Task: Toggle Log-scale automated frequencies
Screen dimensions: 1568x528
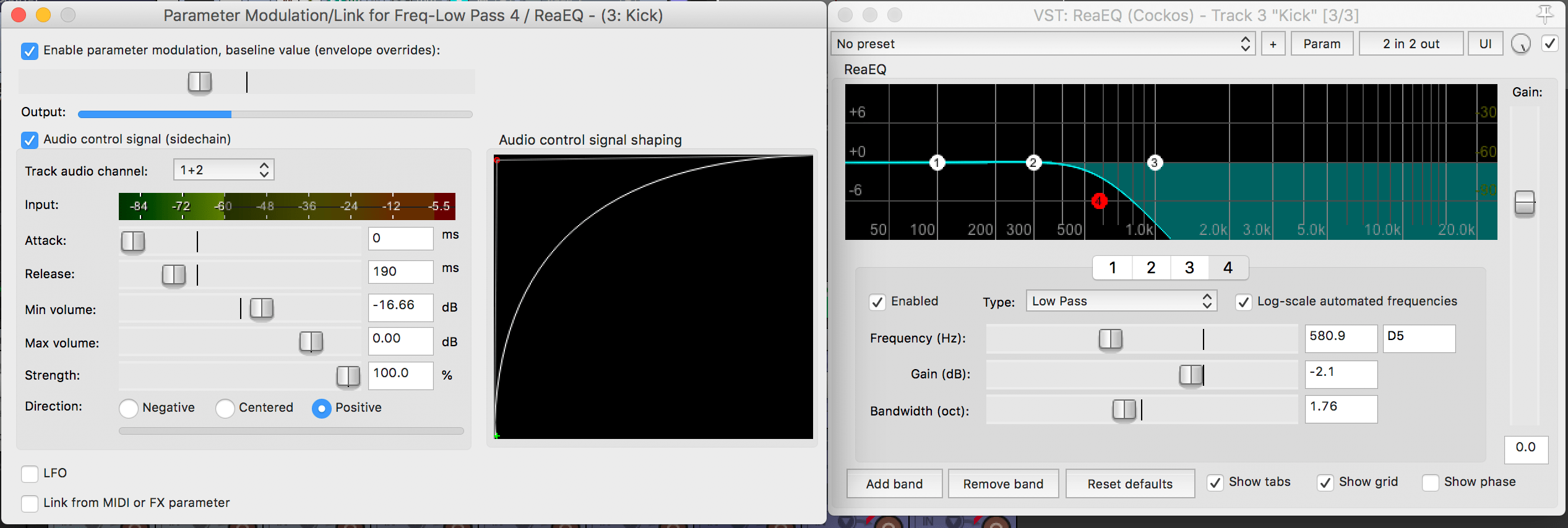Action: click(1243, 302)
